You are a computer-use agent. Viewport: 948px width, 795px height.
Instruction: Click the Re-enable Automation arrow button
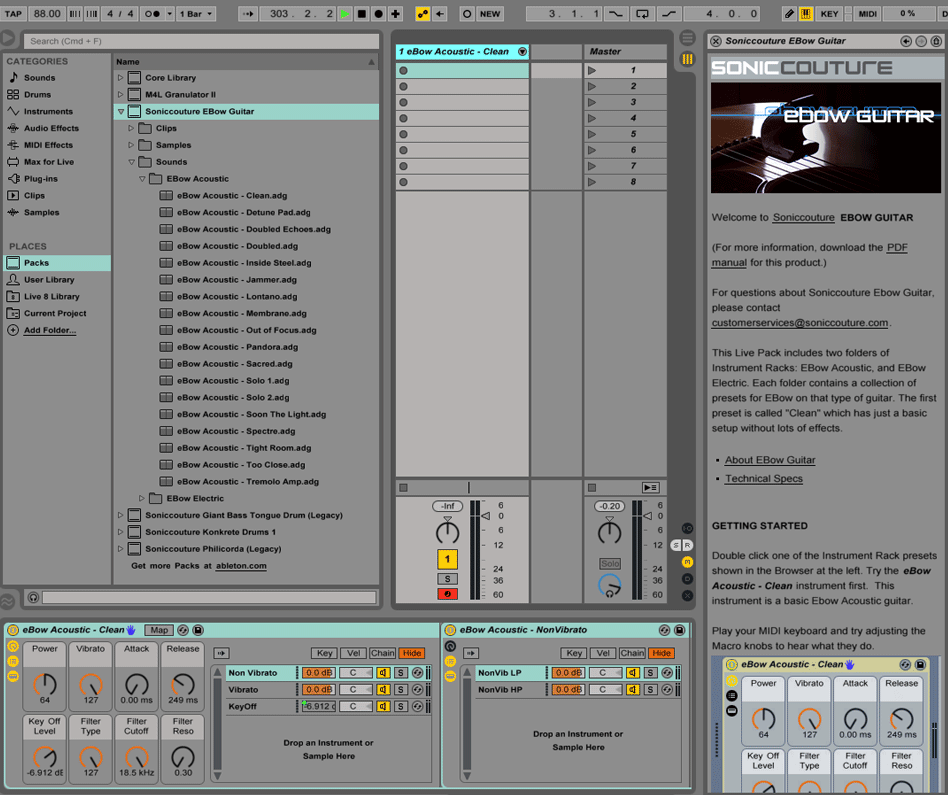(x=440, y=14)
